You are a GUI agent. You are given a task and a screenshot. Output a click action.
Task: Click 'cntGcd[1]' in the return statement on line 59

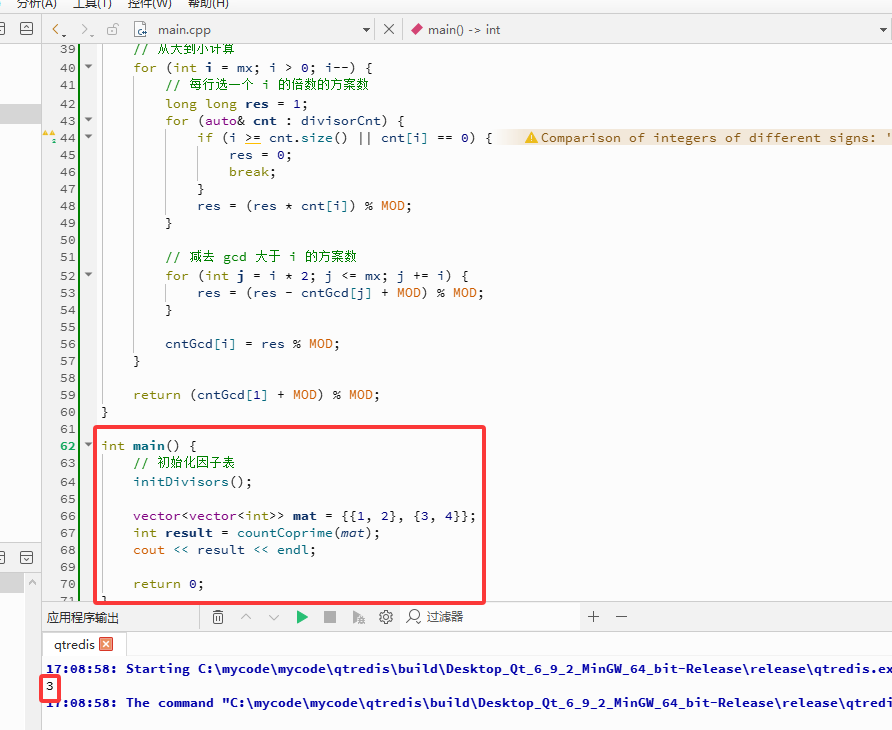pyautogui.click(x=232, y=395)
